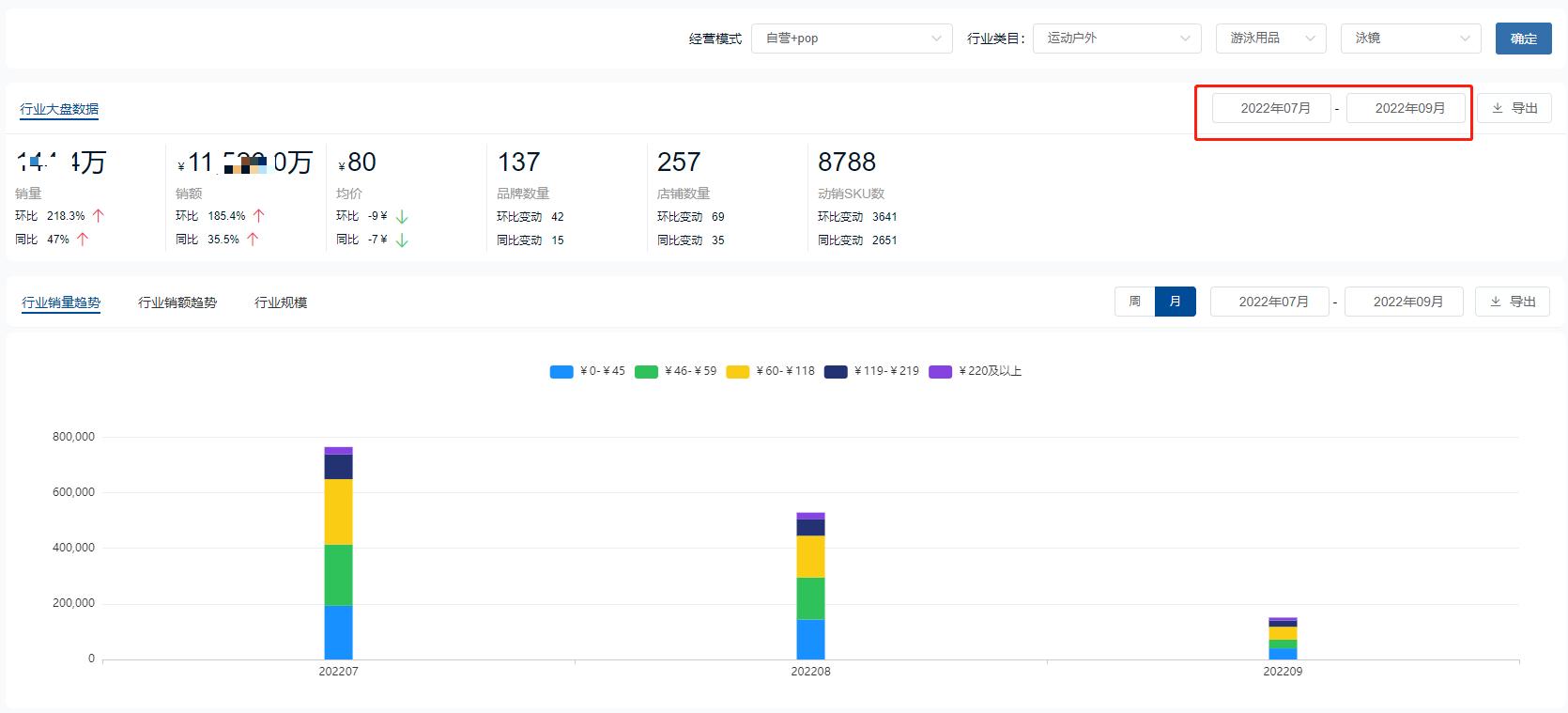Open the 行业大盘数据 tab
This screenshot has width=1568, height=713.
59,109
